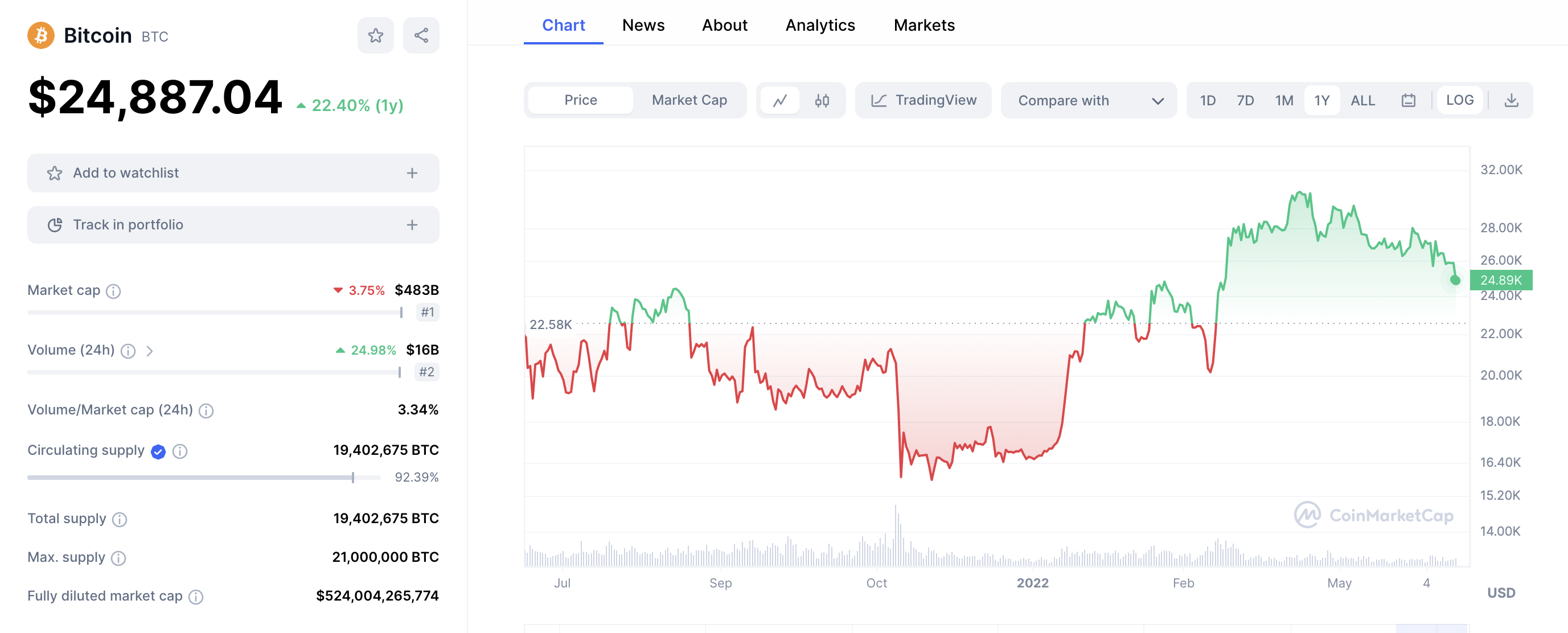Click the 2022 axis label
The image size is (1568, 633).
point(1032,583)
